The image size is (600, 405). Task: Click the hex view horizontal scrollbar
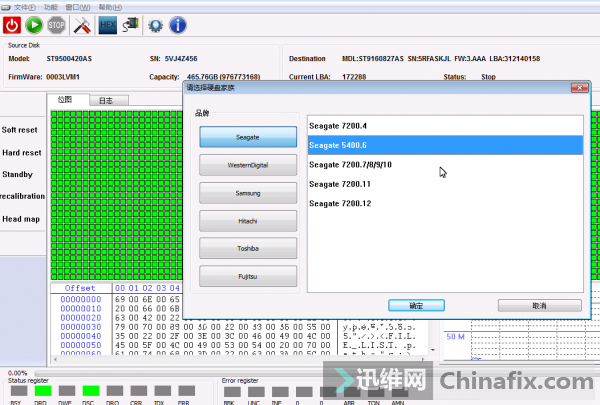240,359
